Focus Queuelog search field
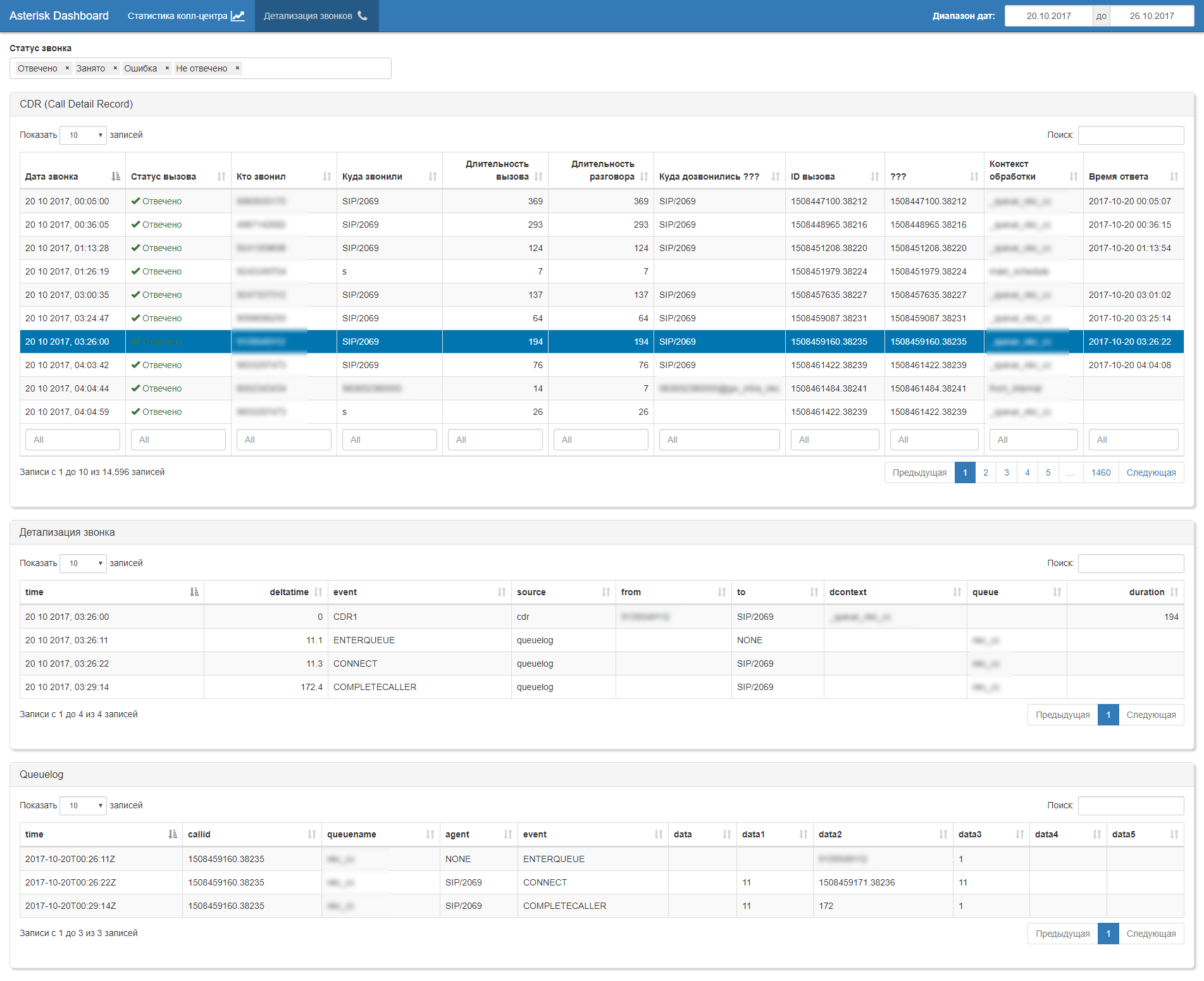This screenshot has height=981, width=1204. (x=1131, y=805)
